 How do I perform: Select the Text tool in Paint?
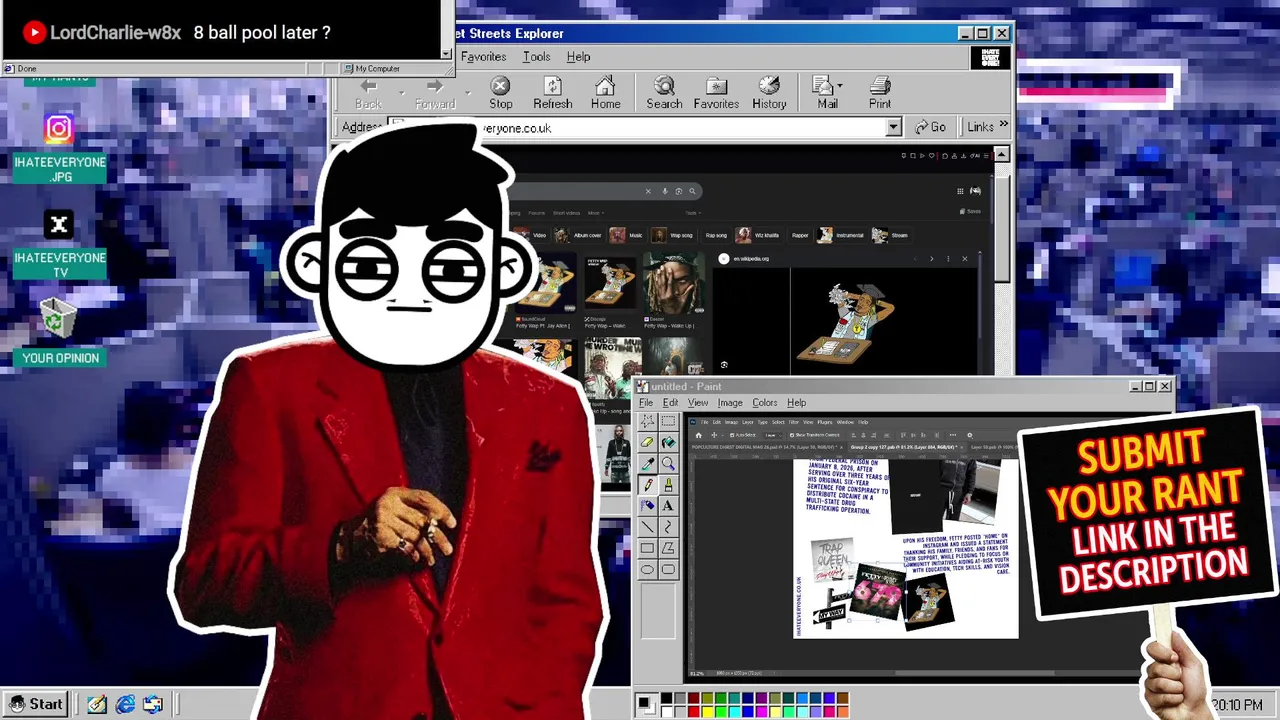tap(668, 506)
